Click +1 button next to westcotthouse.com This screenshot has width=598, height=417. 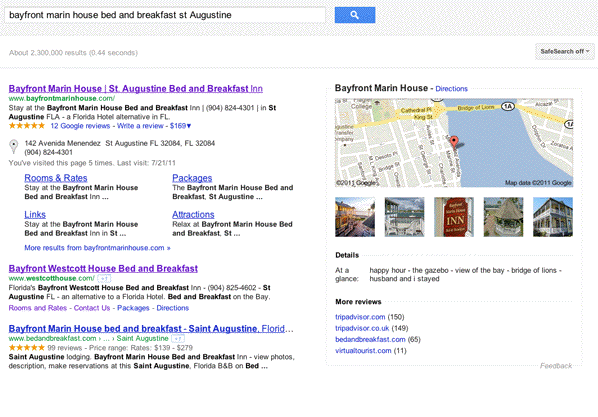point(104,279)
